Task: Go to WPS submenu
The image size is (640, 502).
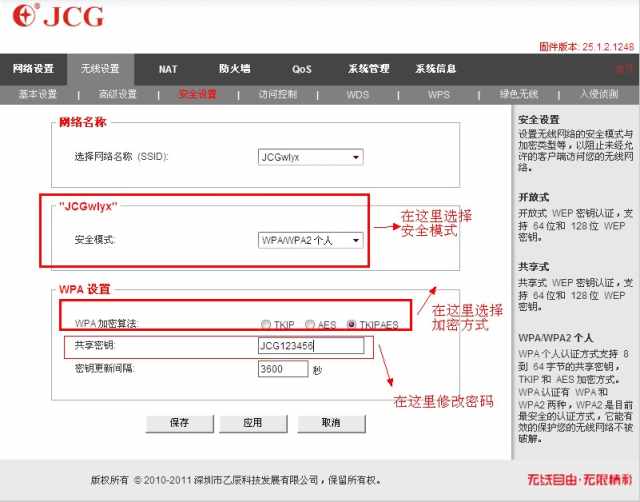Action: [x=439, y=95]
